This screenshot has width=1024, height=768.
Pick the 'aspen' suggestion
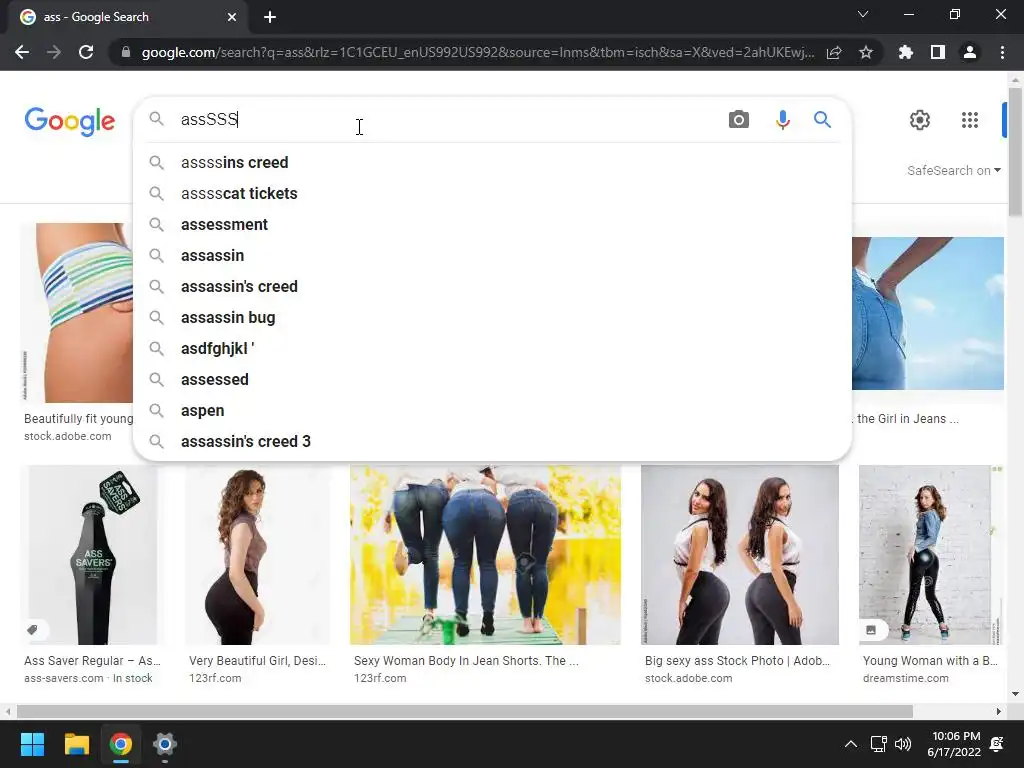[x=492, y=411]
